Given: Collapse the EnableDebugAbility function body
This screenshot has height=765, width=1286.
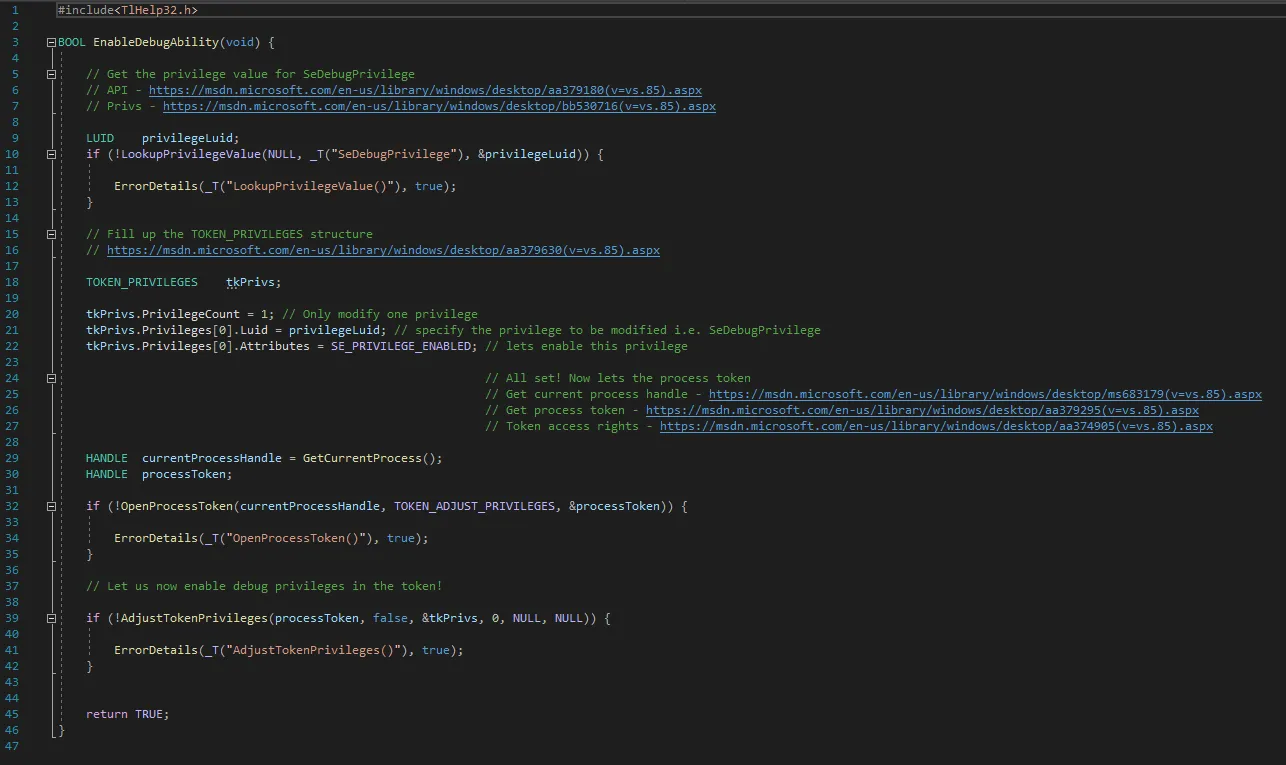Looking at the screenshot, I should click(x=51, y=41).
